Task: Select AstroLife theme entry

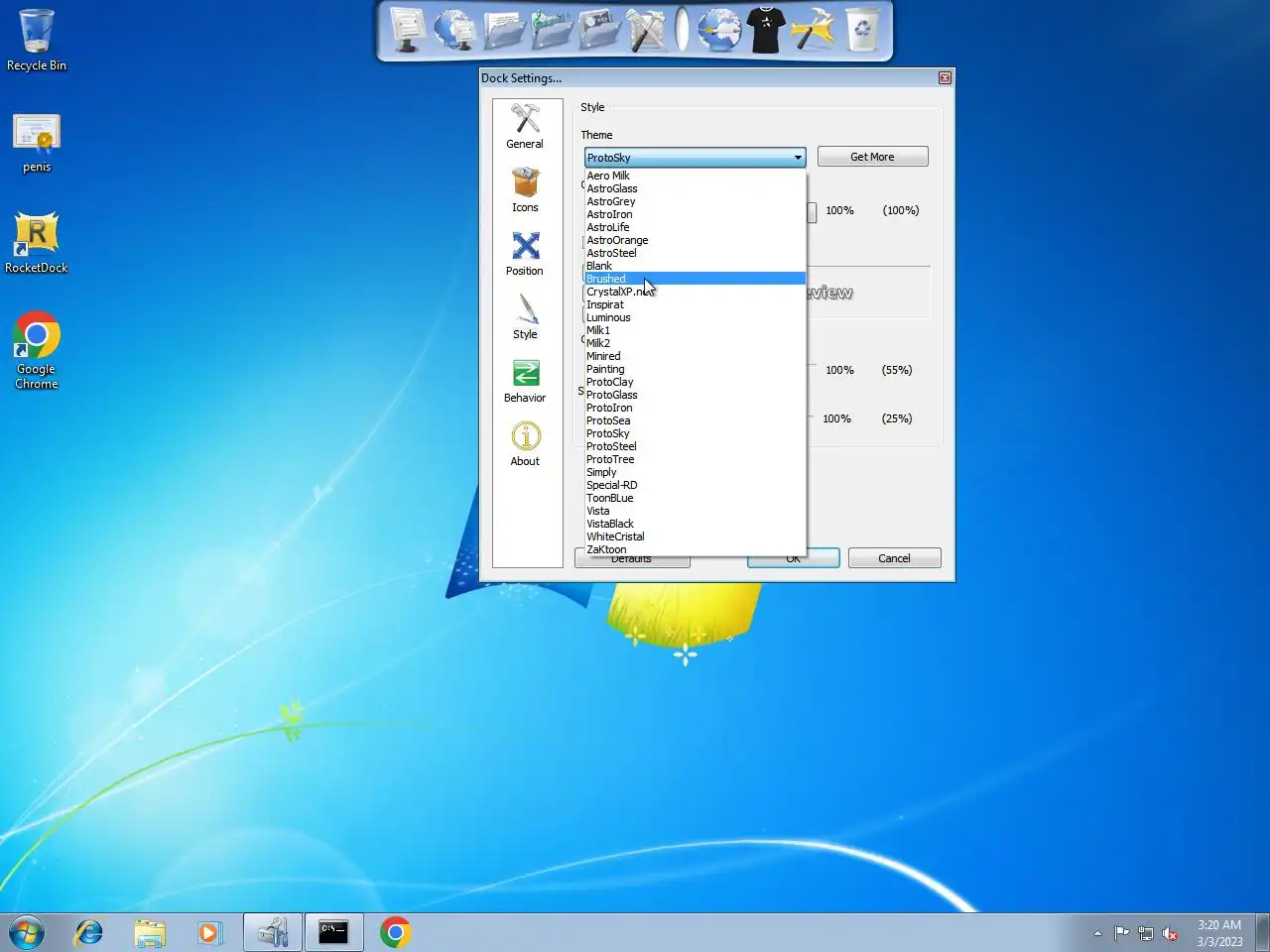Action: [695, 227]
